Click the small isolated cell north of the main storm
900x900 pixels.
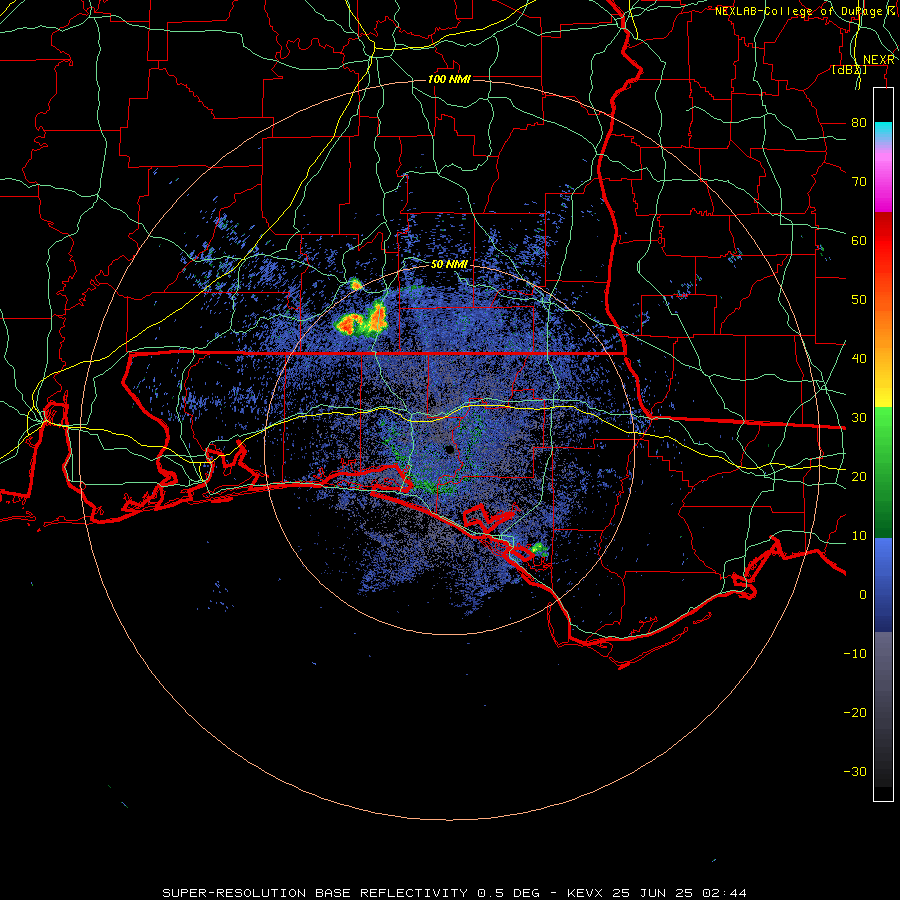(356, 283)
